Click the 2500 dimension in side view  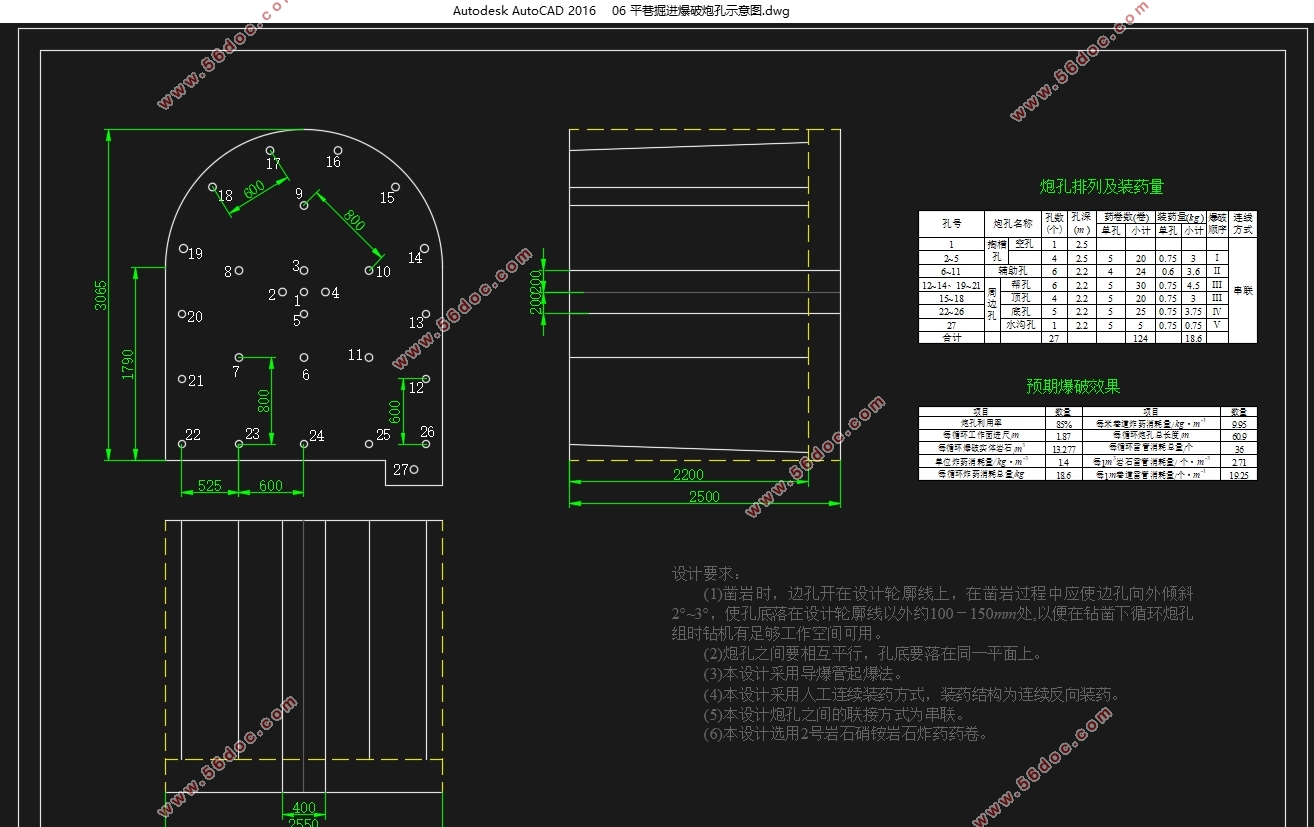click(x=703, y=496)
